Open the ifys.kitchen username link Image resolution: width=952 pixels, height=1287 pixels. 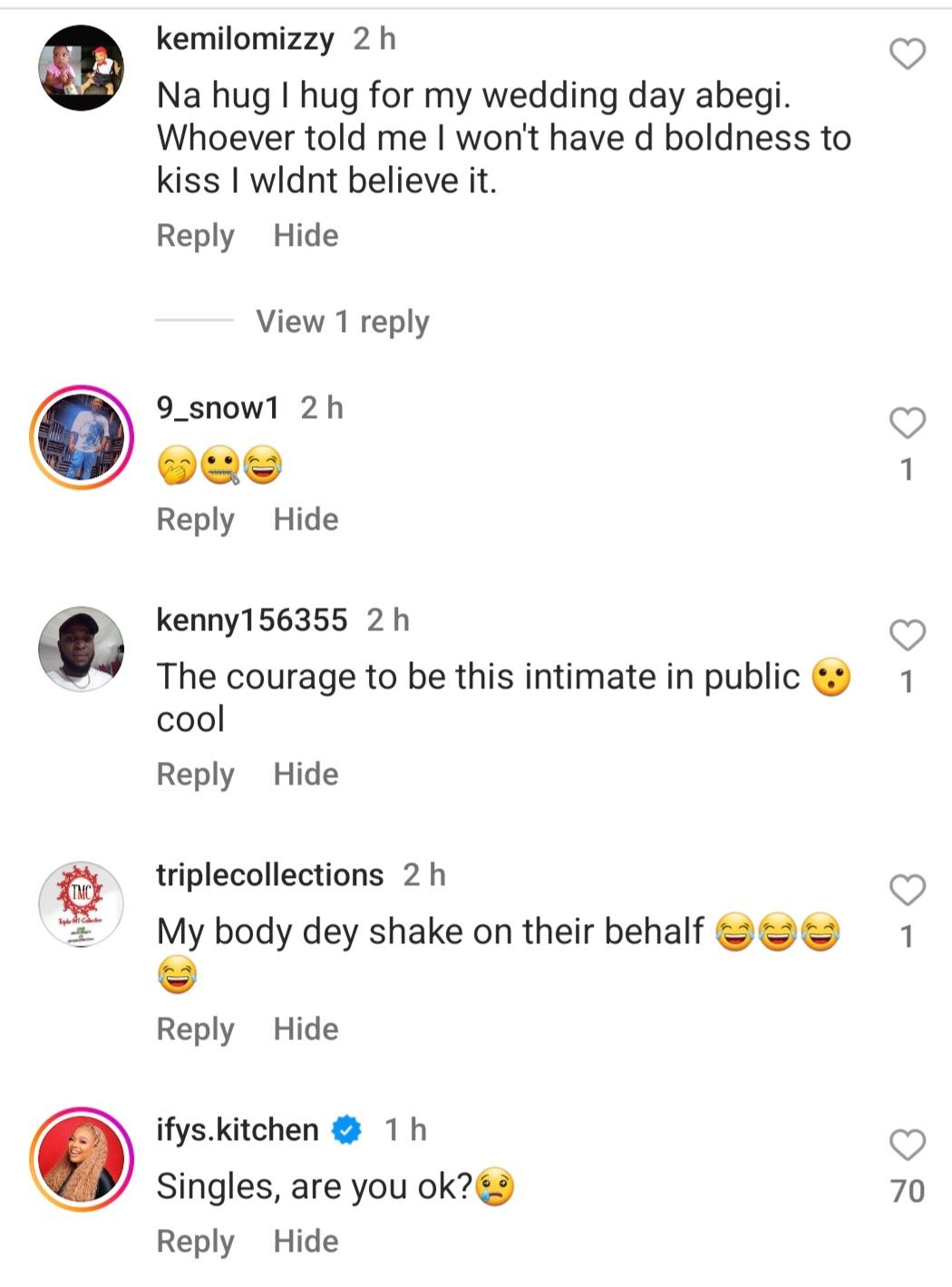238,1130
